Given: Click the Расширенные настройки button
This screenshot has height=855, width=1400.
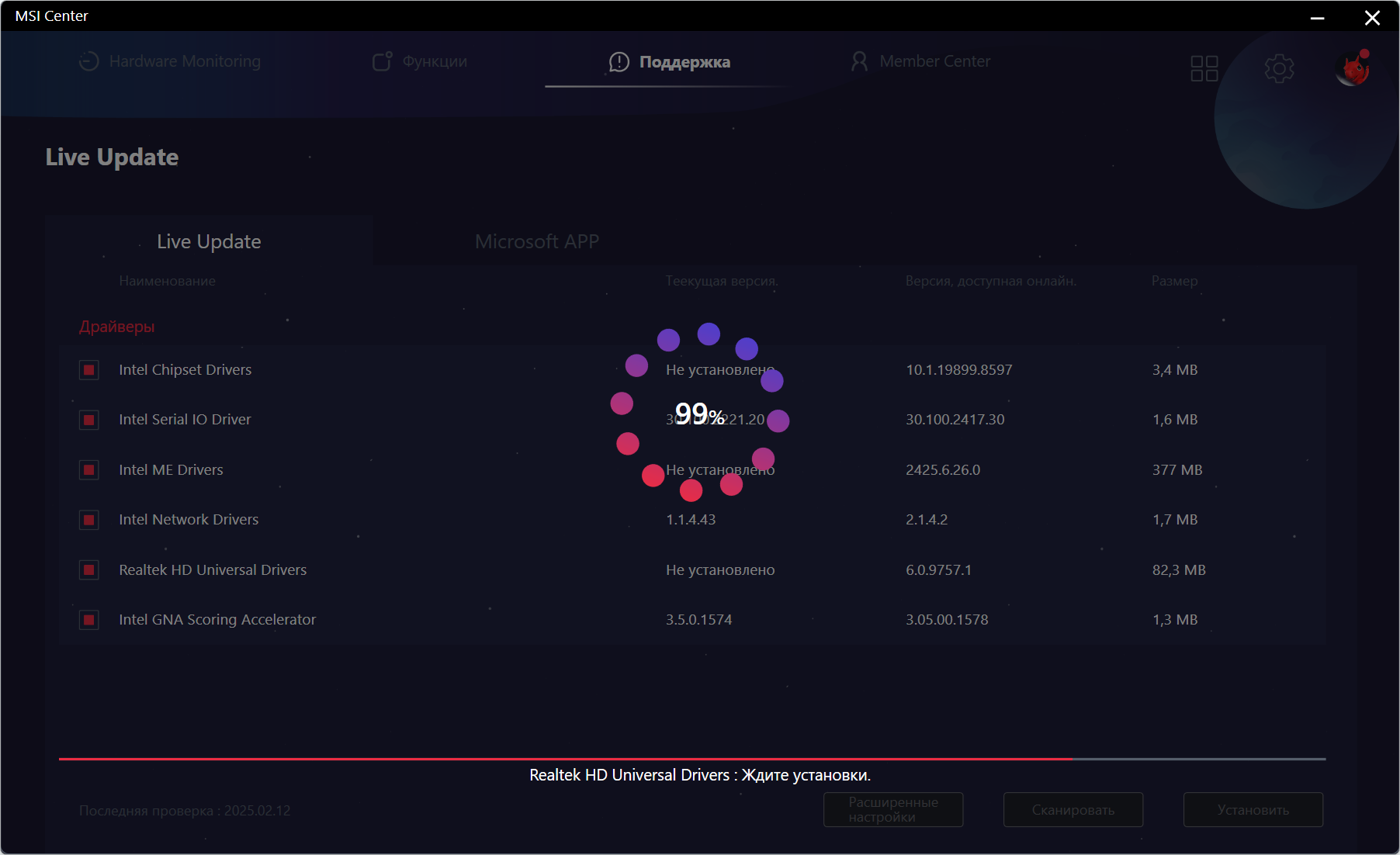Looking at the screenshot, I should 893,809.
